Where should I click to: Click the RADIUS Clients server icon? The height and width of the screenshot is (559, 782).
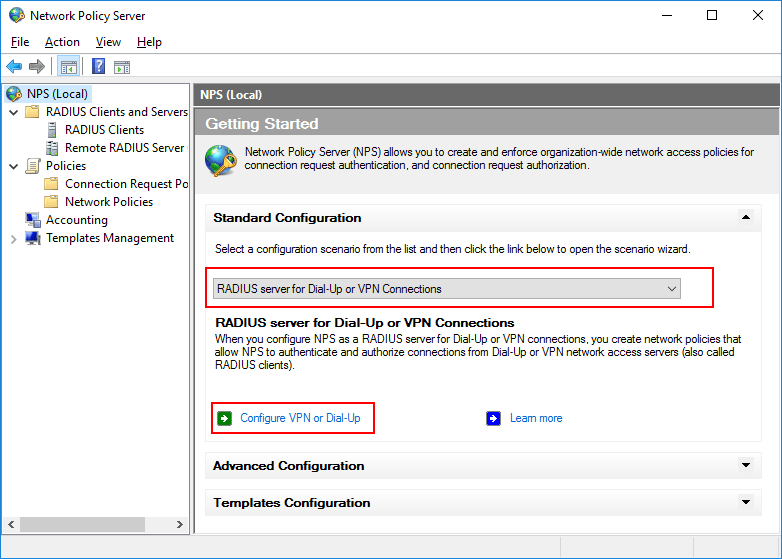pyautogui.click(x=52, y=130)
